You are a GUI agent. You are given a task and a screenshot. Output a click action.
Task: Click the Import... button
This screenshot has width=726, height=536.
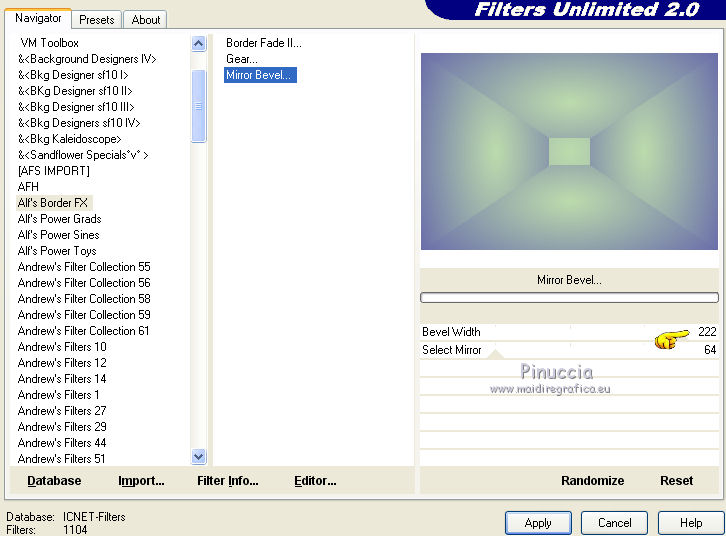point(141,481)
